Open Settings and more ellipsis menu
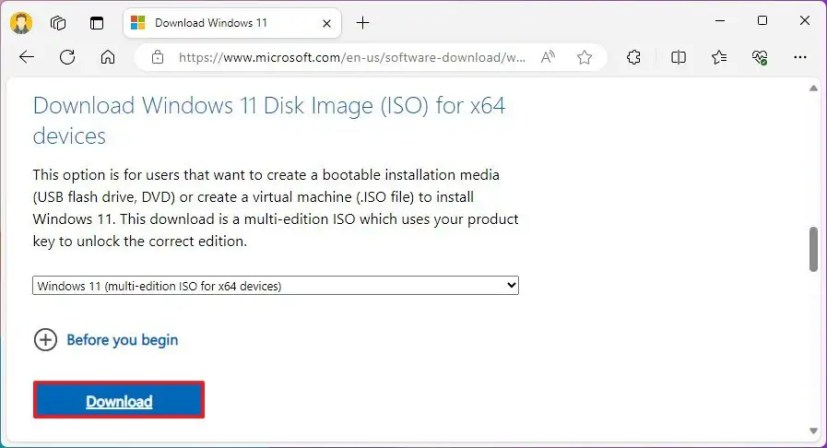The height and width of the screenshot is (448, 827). [800, 57]
